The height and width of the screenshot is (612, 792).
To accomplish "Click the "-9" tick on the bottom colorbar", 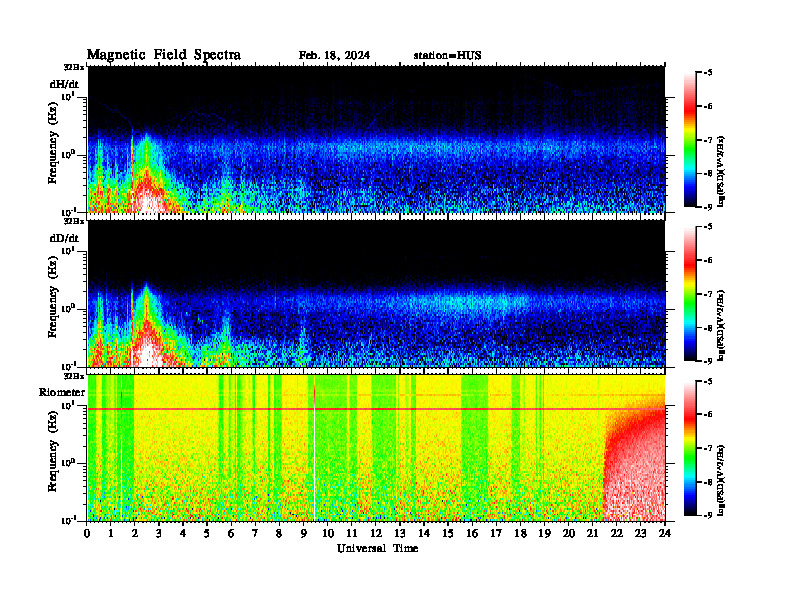I will [x=708, y=515].
